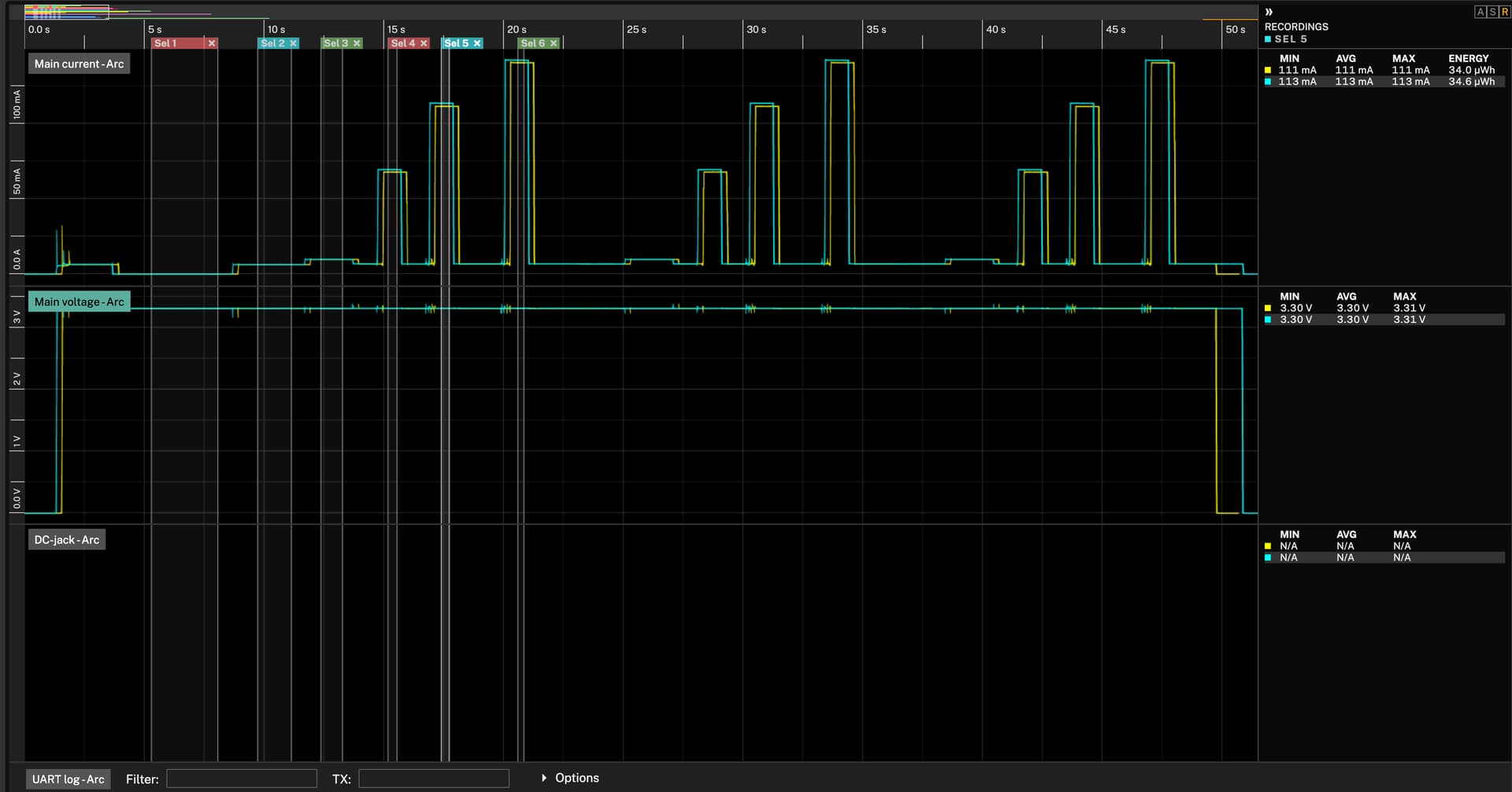Open the UART log - Arc tab
This screenshot has width=1512, height=792.
click(x=68, y=779)
